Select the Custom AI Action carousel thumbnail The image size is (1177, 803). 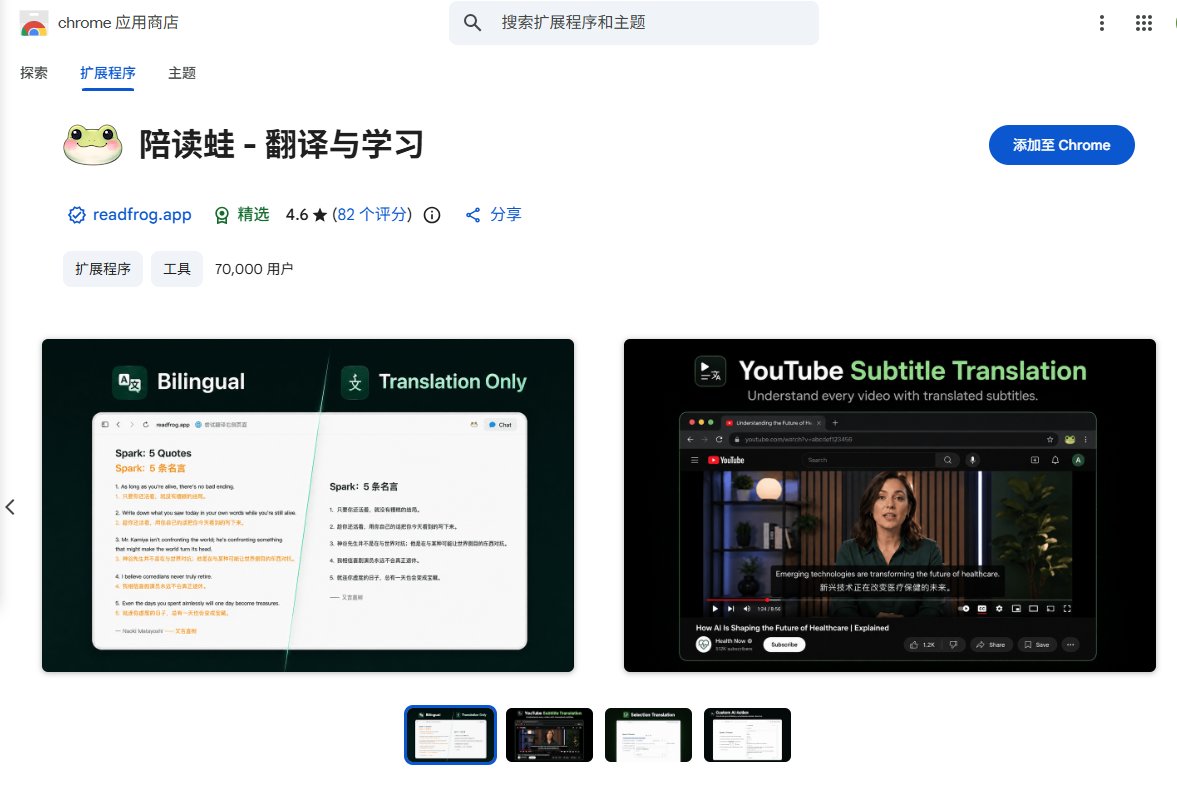pos(748,735)
